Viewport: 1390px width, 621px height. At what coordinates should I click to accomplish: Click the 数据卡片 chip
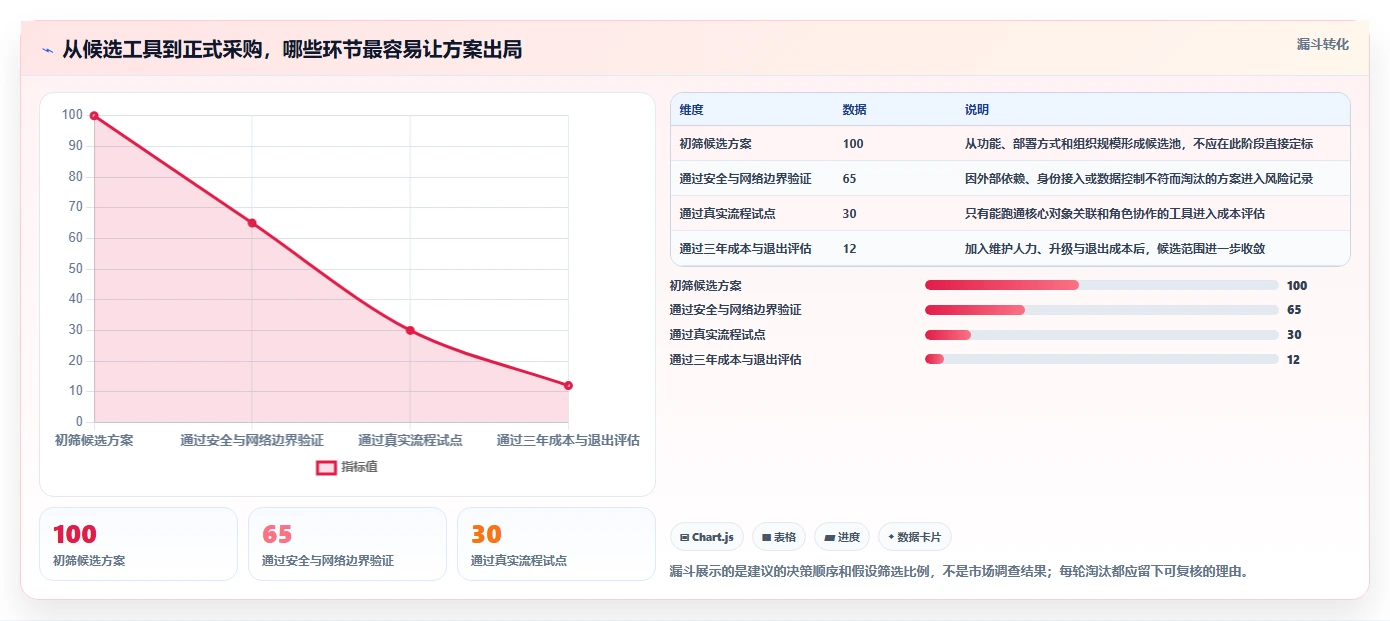914,537
